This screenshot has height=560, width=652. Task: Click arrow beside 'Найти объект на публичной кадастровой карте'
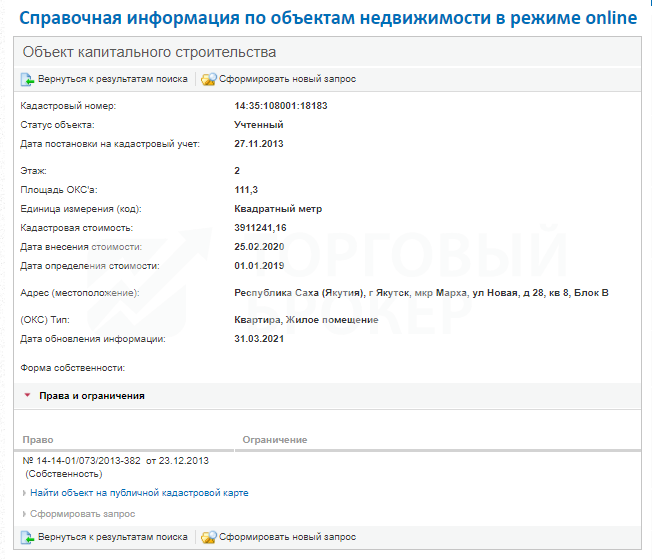click(x=24, y=493)
